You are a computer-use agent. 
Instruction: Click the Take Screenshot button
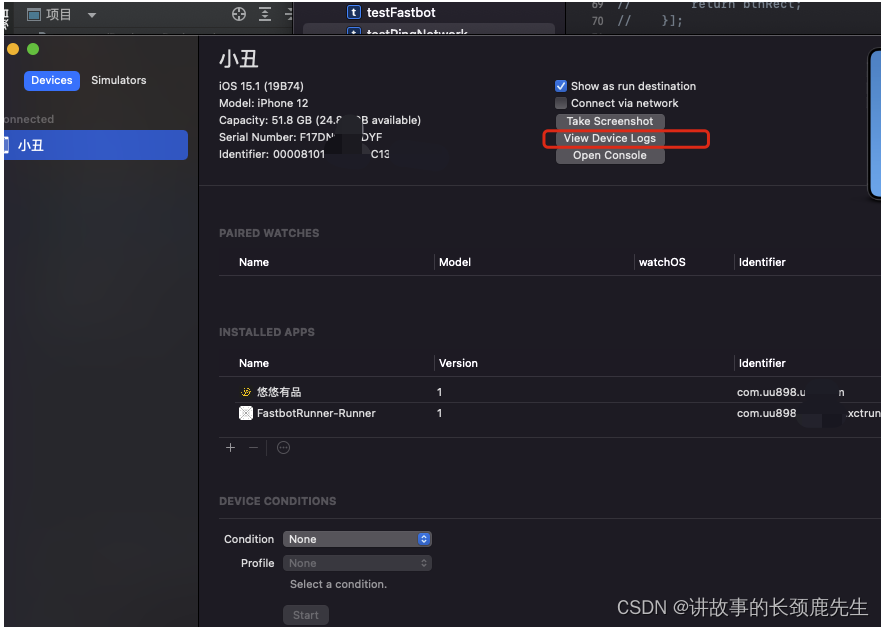[x=610, y=121]
